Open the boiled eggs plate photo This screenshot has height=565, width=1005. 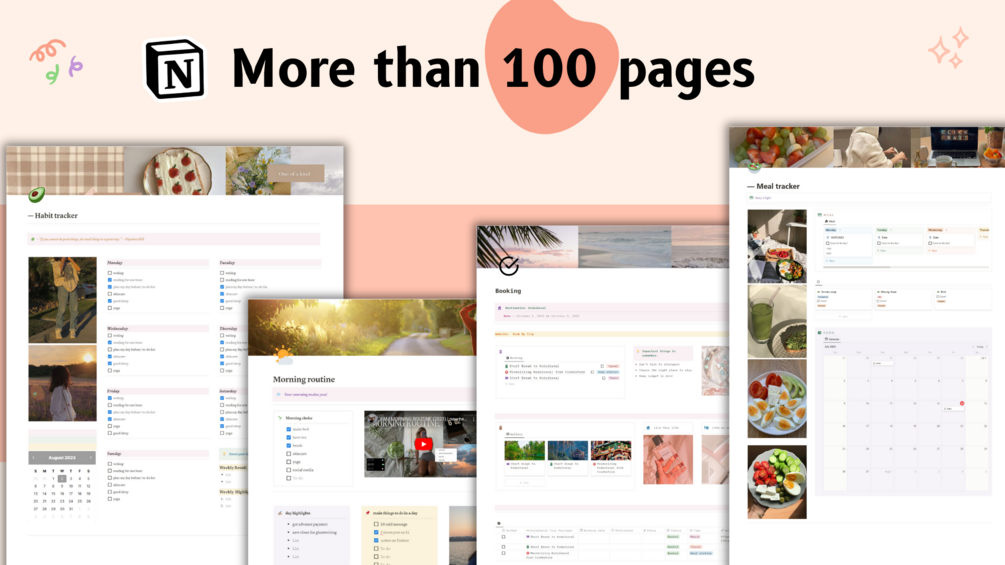click(x=777, y=399)
